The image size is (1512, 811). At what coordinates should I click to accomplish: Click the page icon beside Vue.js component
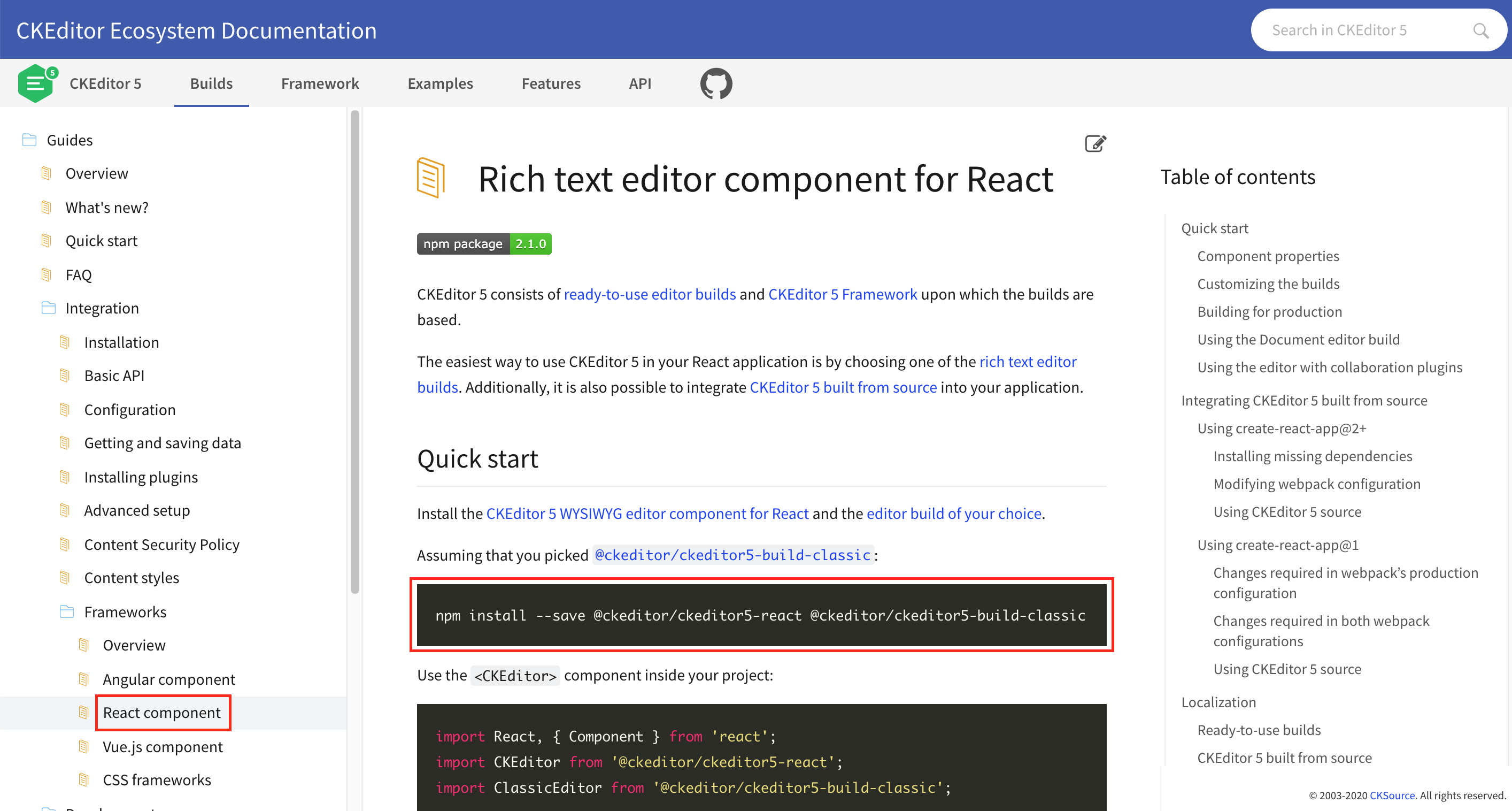tap(84, 746)
